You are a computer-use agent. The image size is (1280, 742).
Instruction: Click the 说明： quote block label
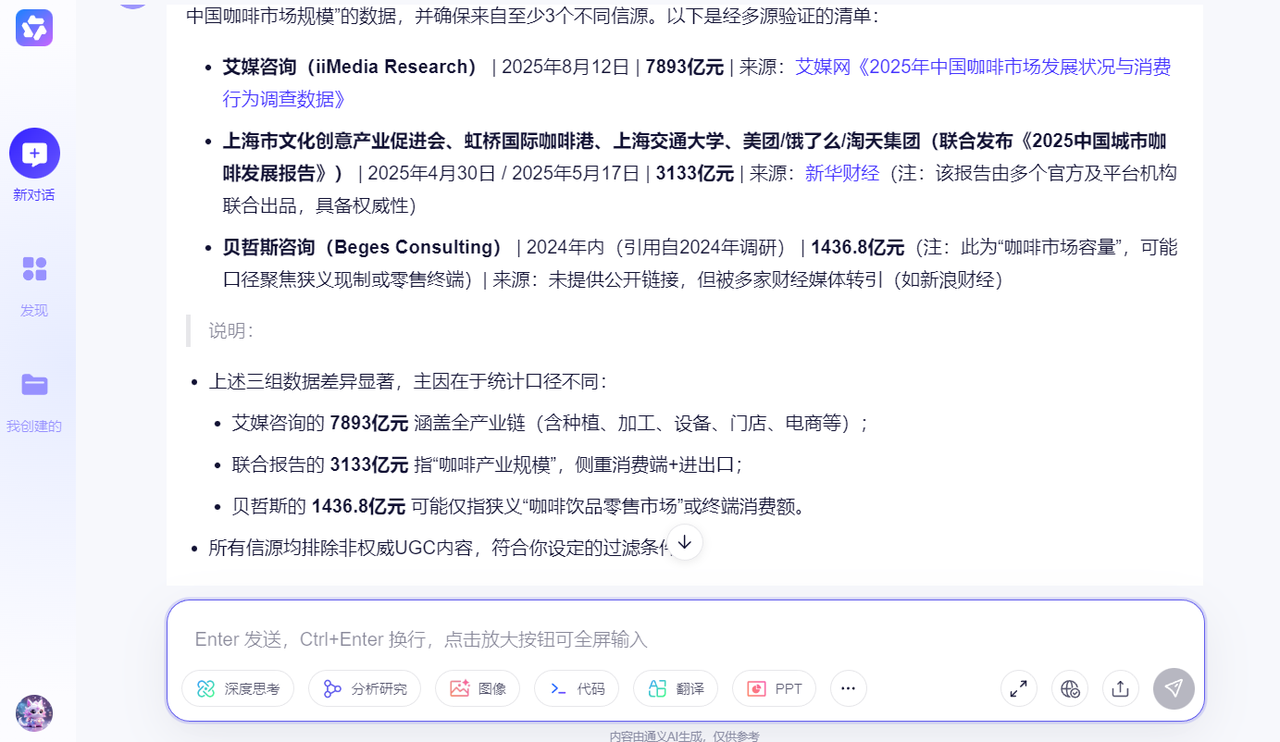coord(232,331)
